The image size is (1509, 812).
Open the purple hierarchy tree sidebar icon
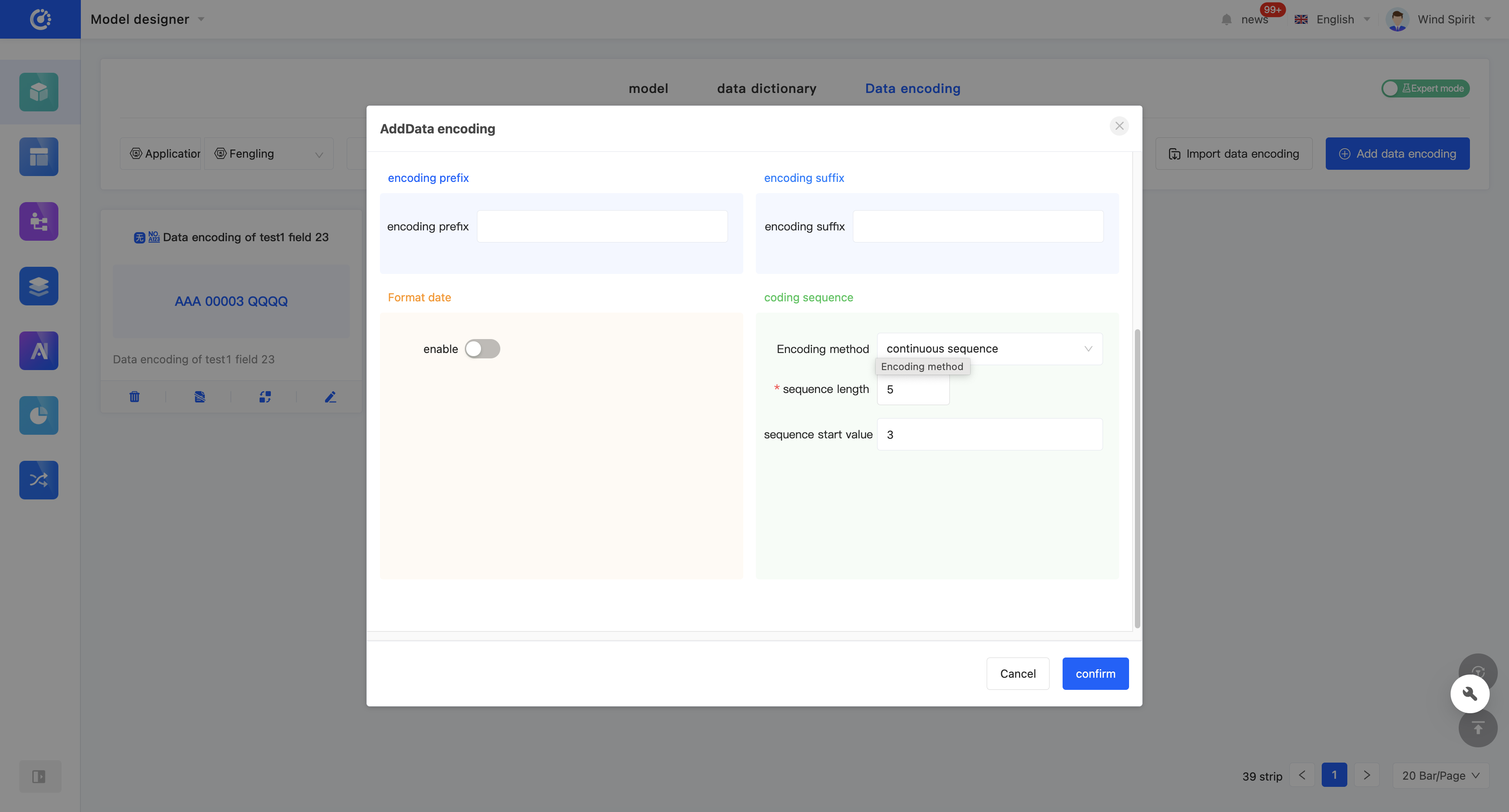(39, 221)
